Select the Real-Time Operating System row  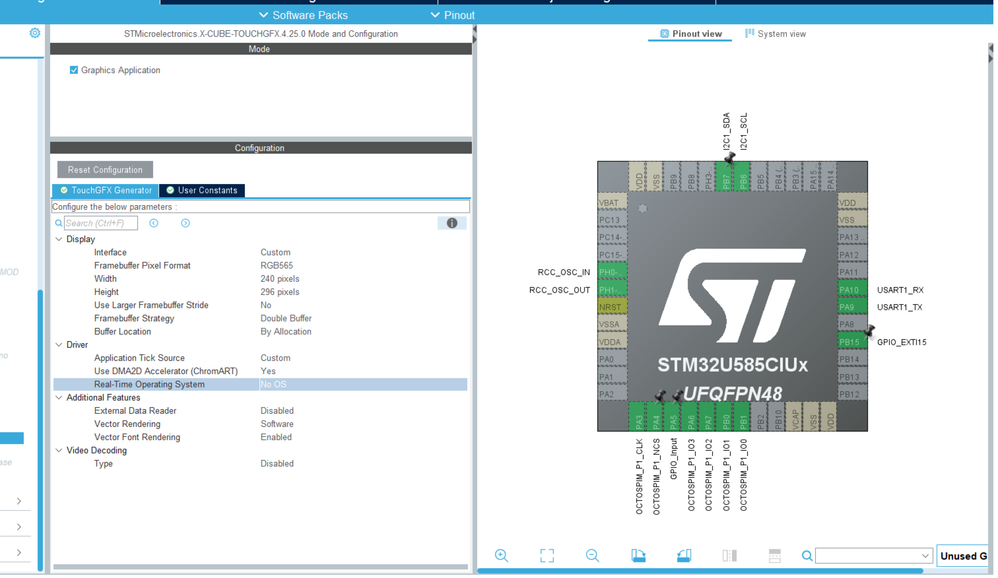(x=260, y=384)
